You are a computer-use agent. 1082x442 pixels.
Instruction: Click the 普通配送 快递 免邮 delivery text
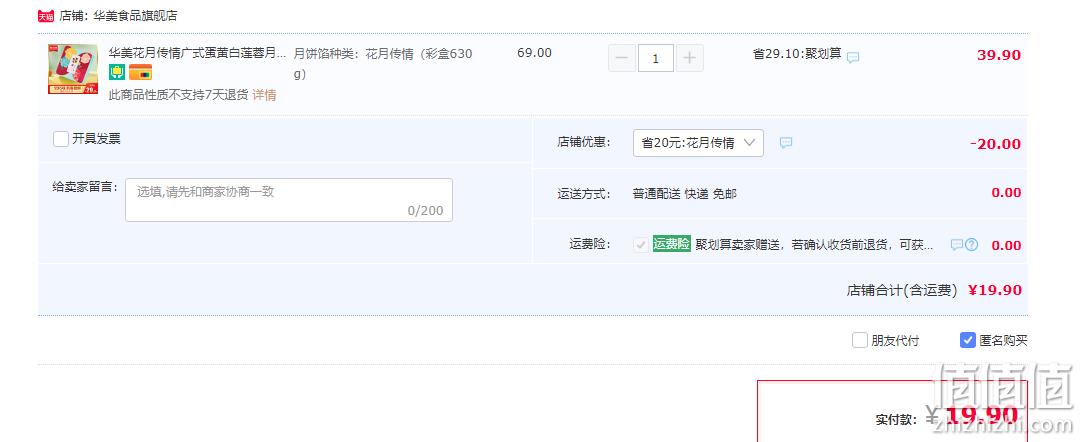[x=685, y=194]
